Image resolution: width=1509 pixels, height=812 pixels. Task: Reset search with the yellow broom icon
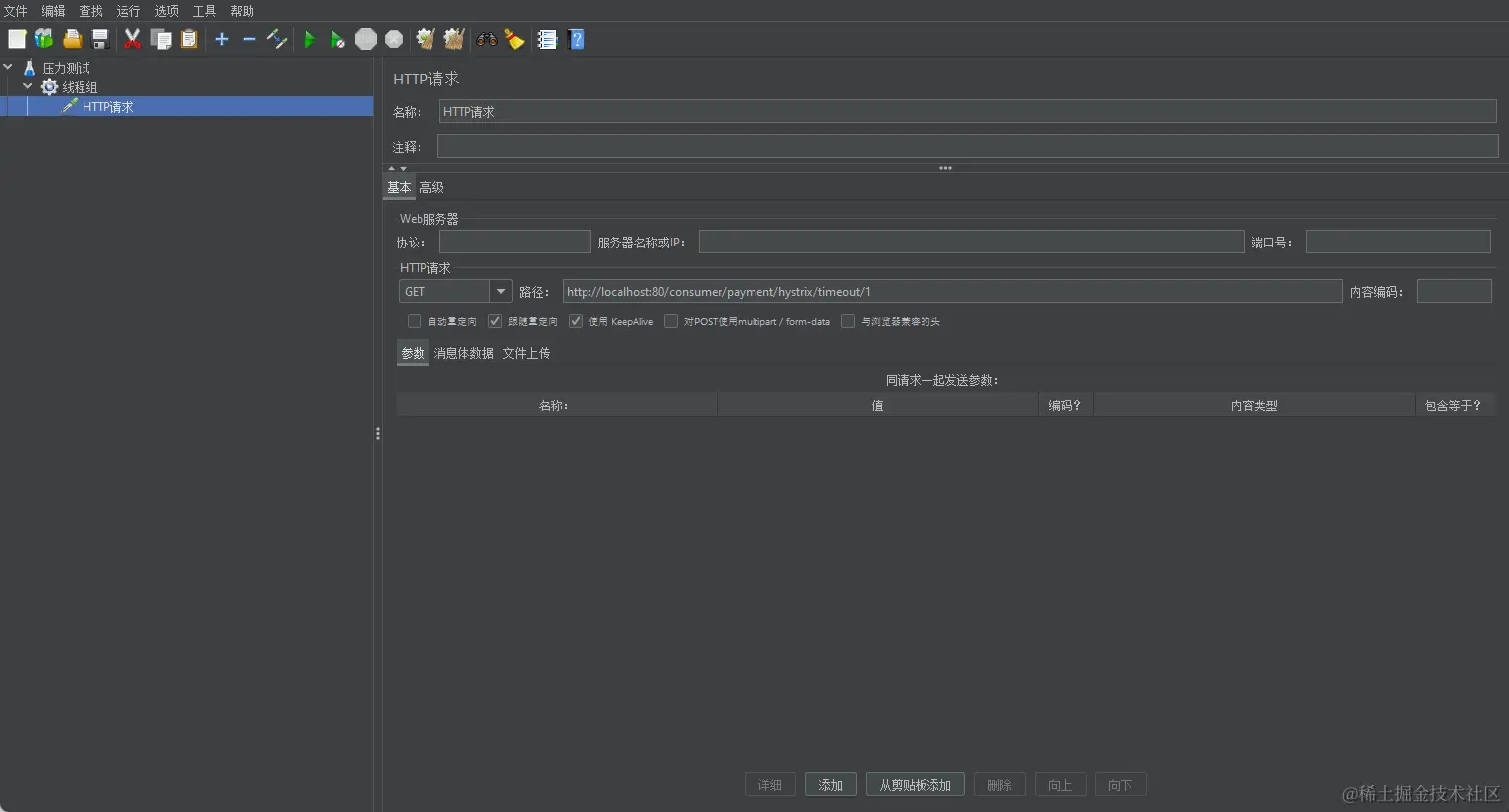(x=514, y=39)
